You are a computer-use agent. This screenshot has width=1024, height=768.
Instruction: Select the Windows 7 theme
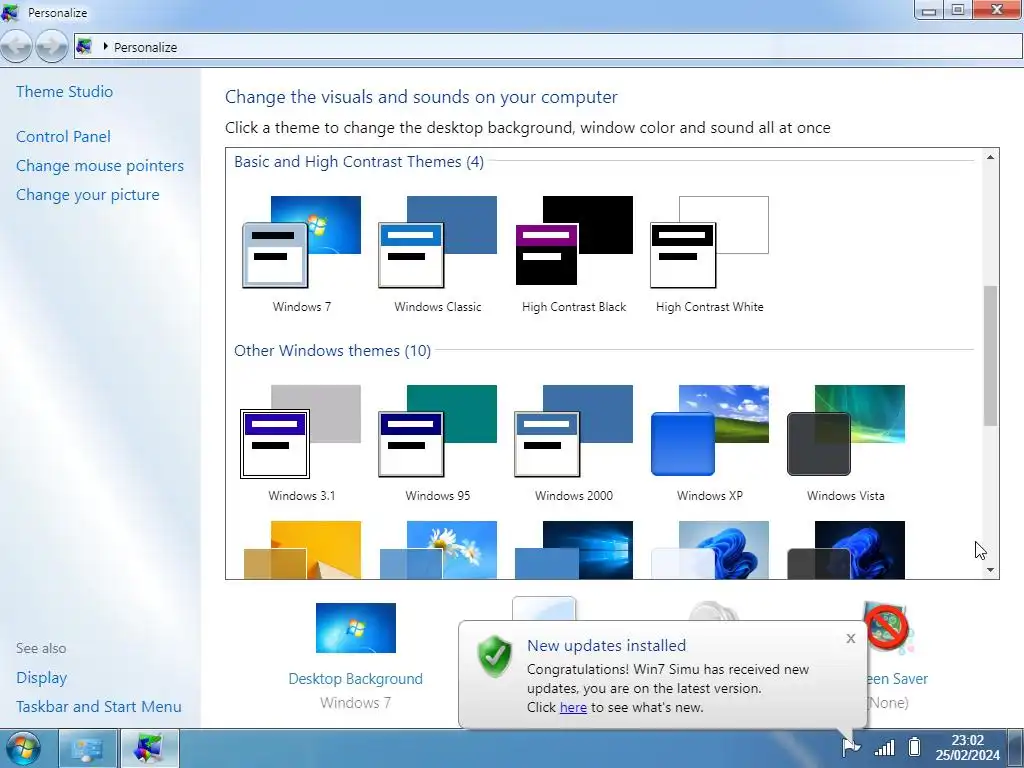click(x=302, y=255)
